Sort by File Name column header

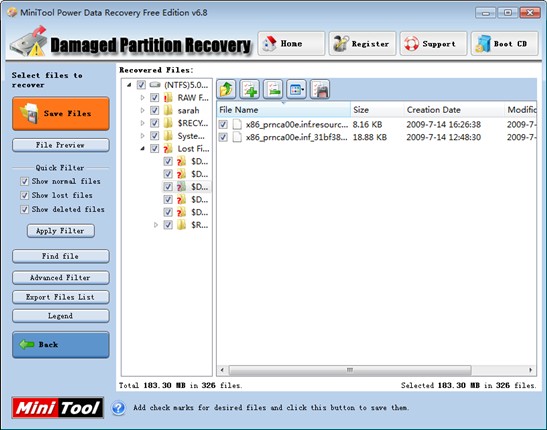point(283,110)
